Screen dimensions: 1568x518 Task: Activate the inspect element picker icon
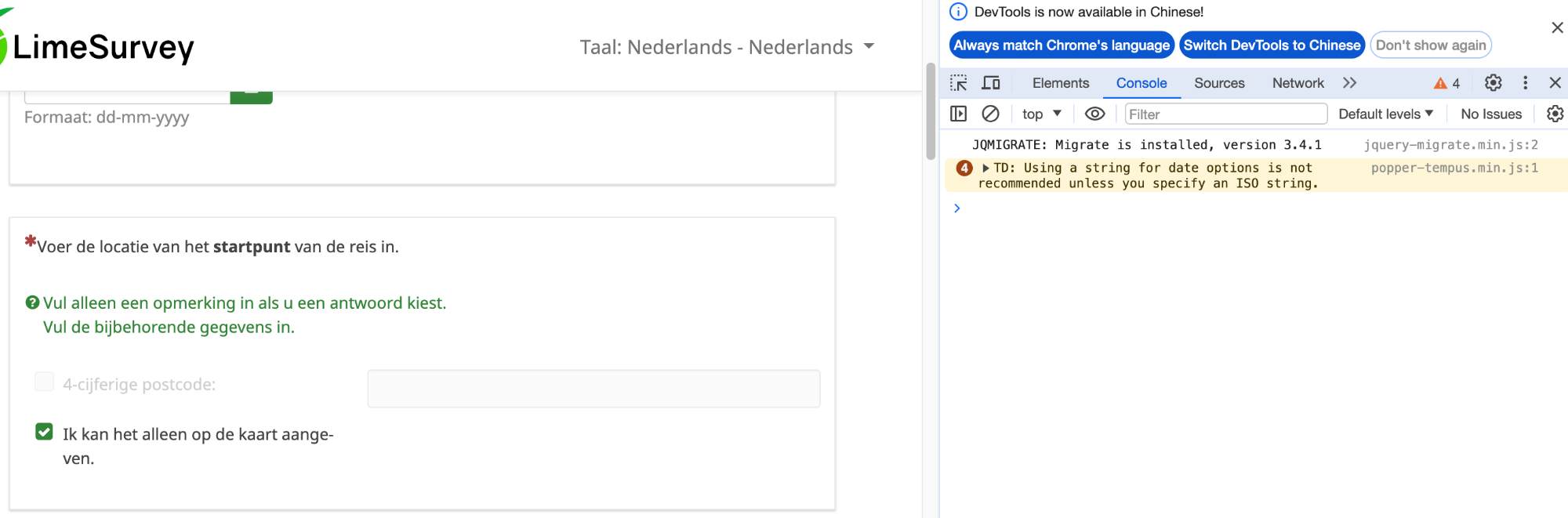pyautogui.click(x=958, y=83)
